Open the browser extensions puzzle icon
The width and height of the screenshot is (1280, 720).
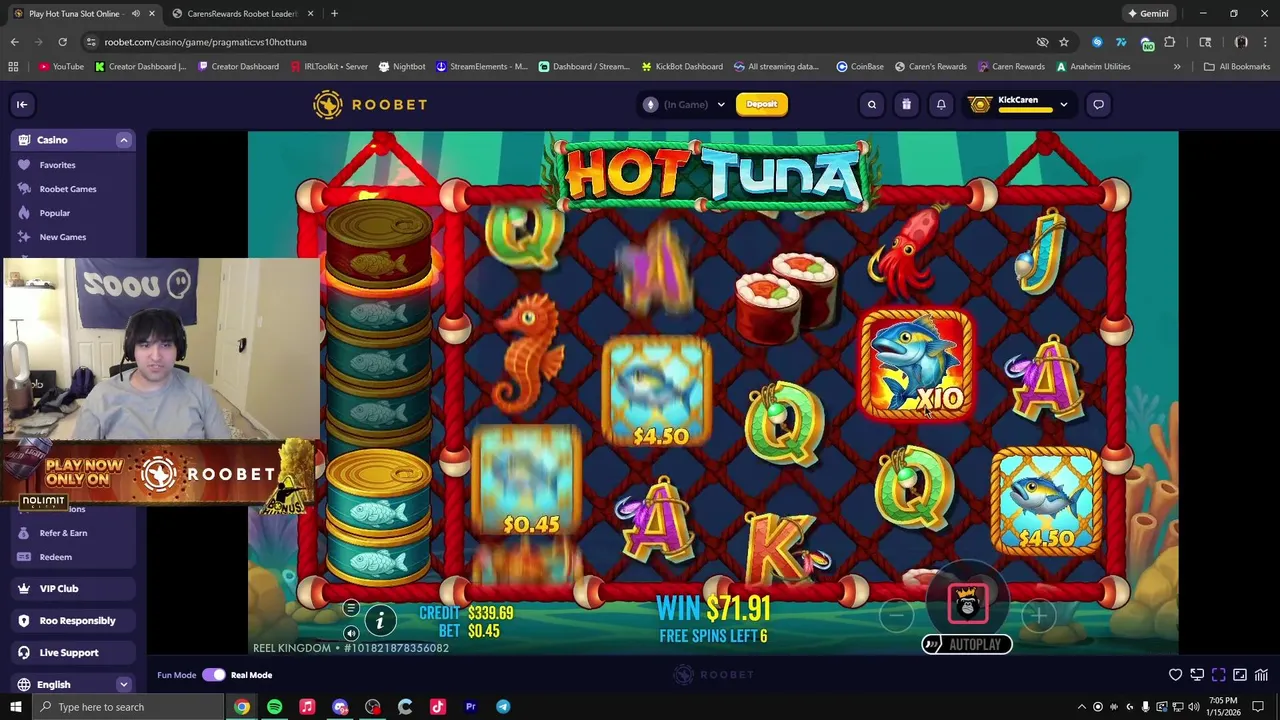(1170, 42)
